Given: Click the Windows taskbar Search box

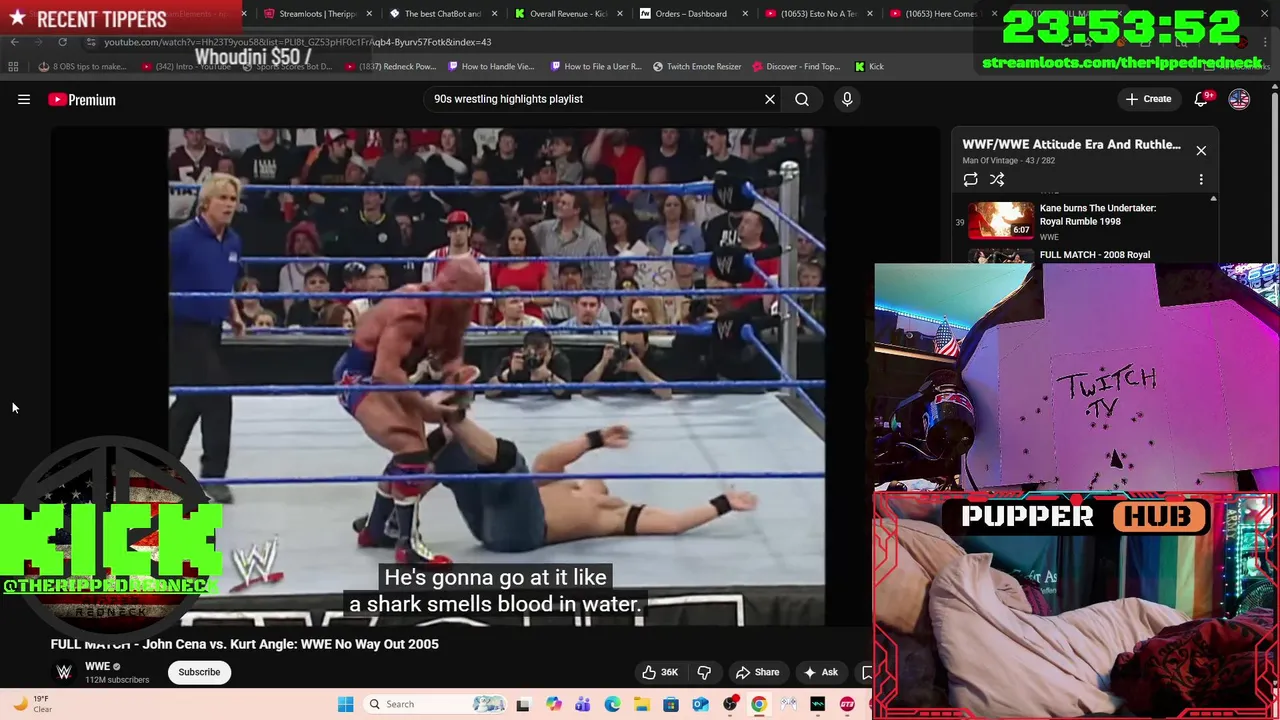Looking at the screenshot, I should click(x=436, y=704).
